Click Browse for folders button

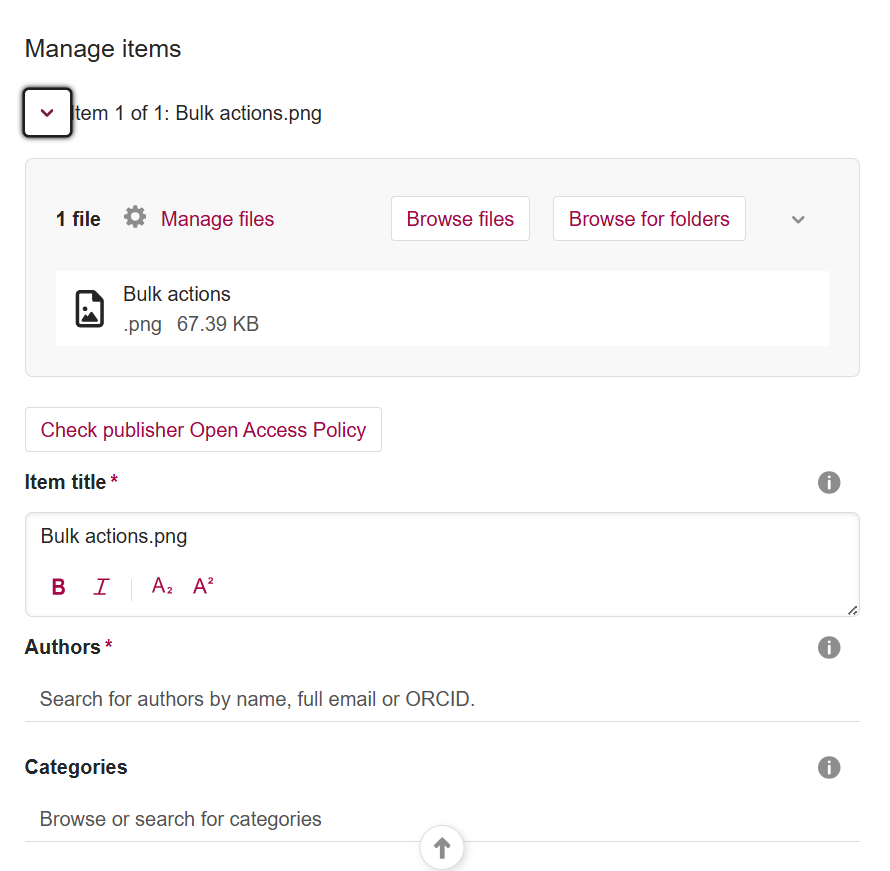649,219
